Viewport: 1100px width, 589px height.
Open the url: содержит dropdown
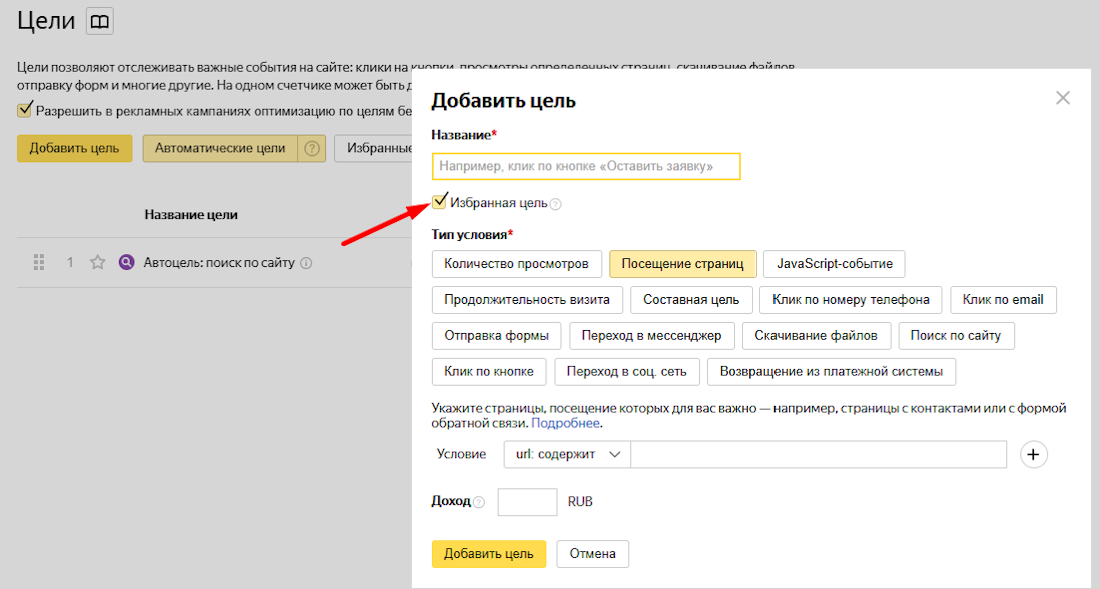(x=566, y=455)
